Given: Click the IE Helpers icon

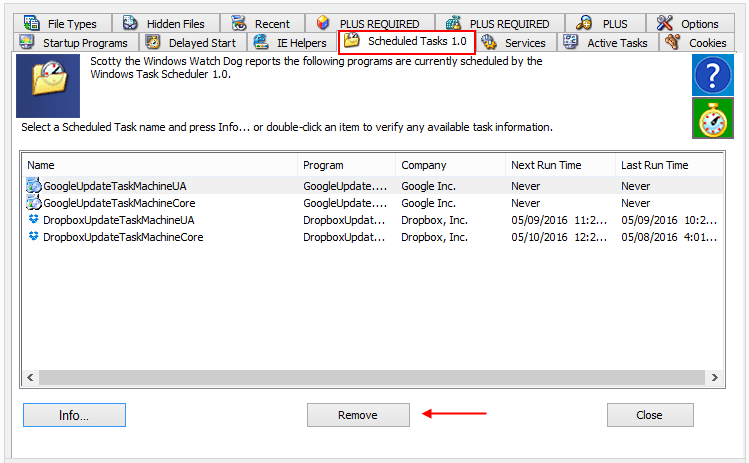Looking at the screenshot, I should click(261, 42).
